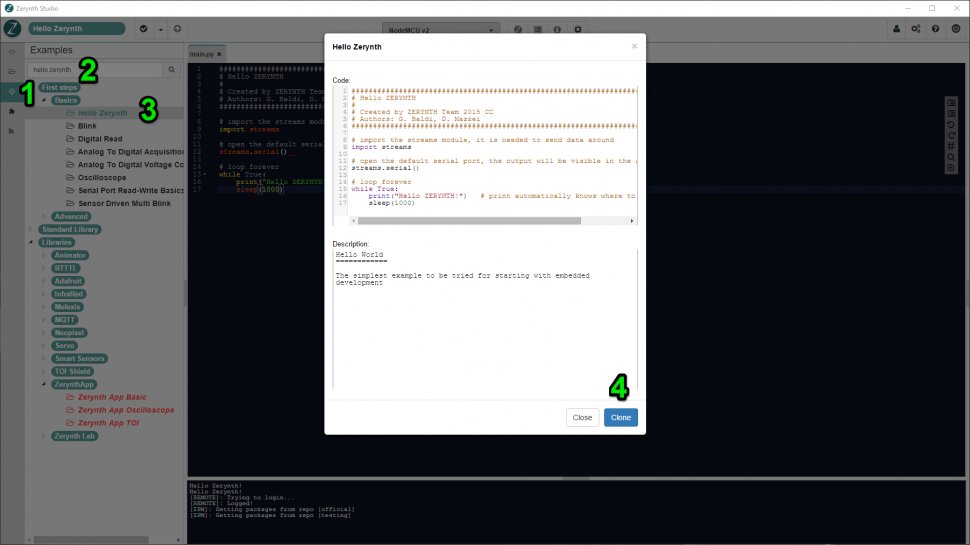Select Analog To Digital Voltage example
This screenshot has width=970, height=545.
pos(131,165)
